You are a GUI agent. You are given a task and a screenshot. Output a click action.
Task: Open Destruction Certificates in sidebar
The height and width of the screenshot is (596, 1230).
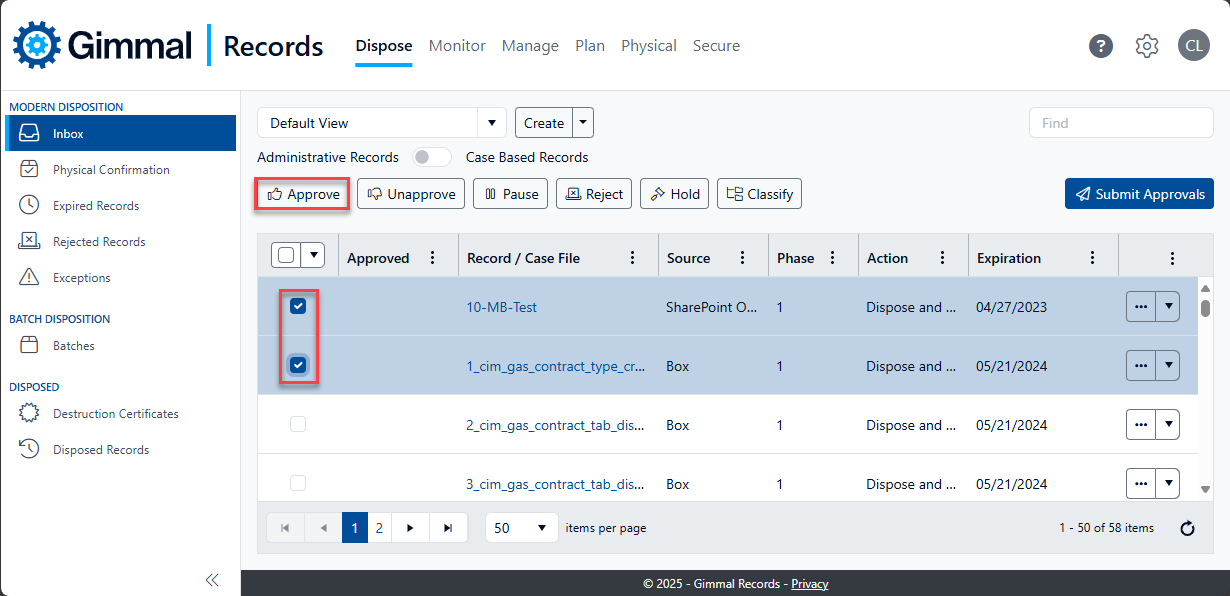115,414
